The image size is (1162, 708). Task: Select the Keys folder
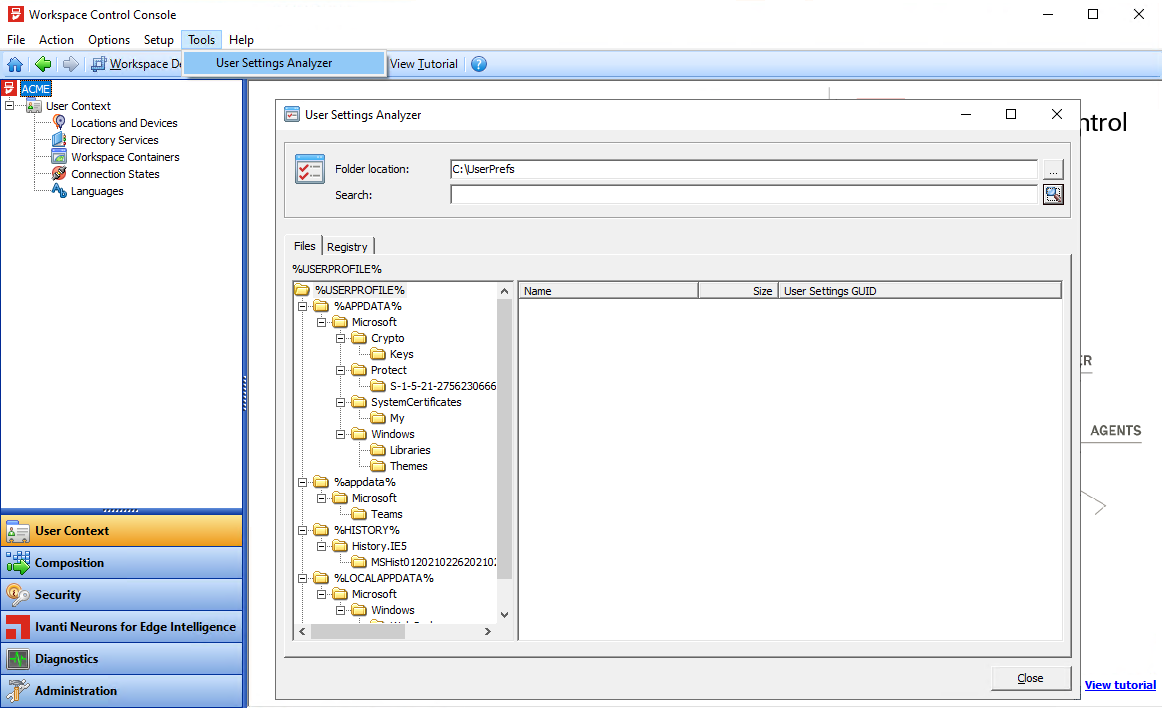pos(402,354)
